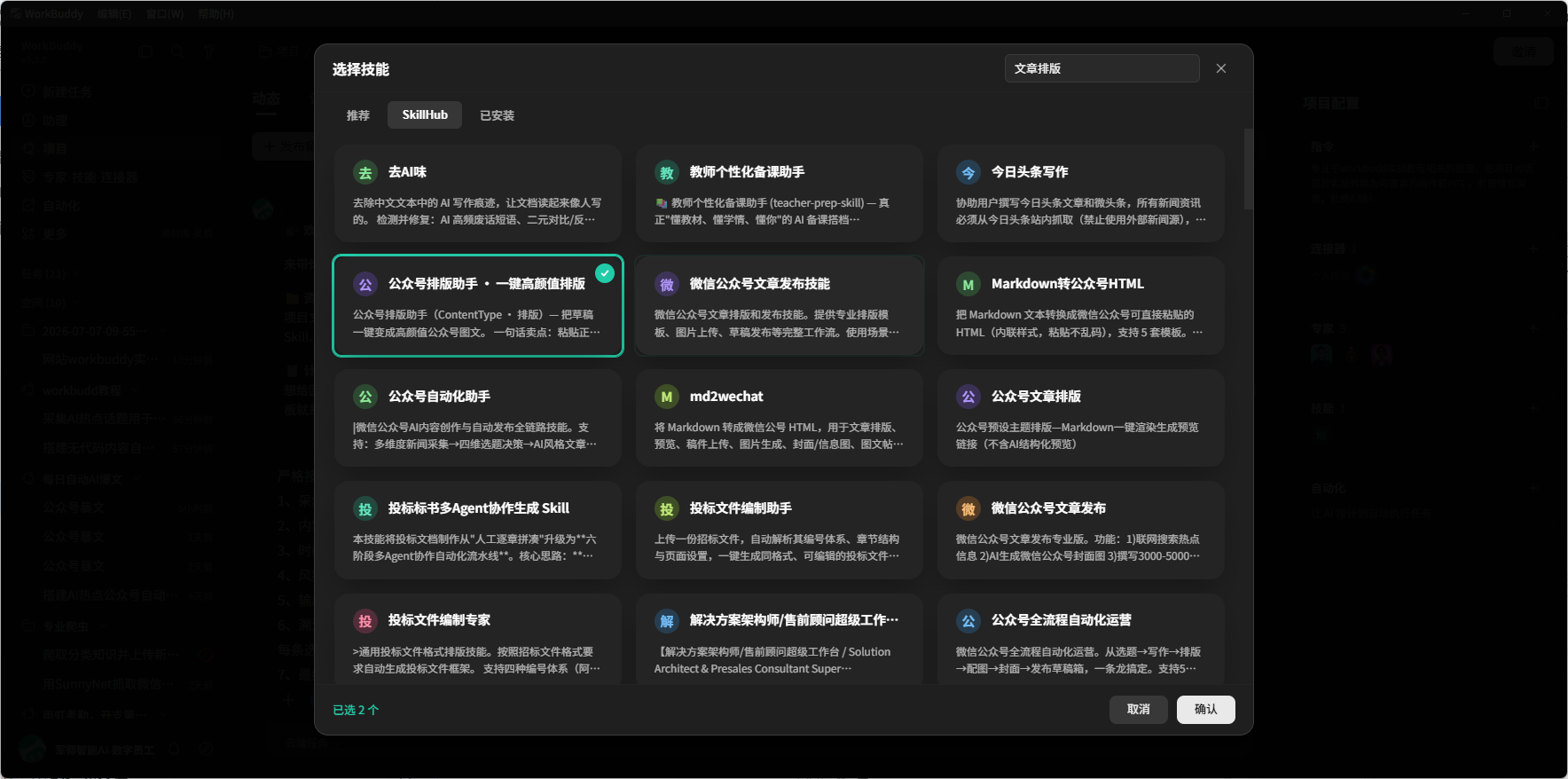Image resolution: width=1568 pixels, height=779 pixels.
Task: Click the md2wechat skill icon
Action: 666,397
